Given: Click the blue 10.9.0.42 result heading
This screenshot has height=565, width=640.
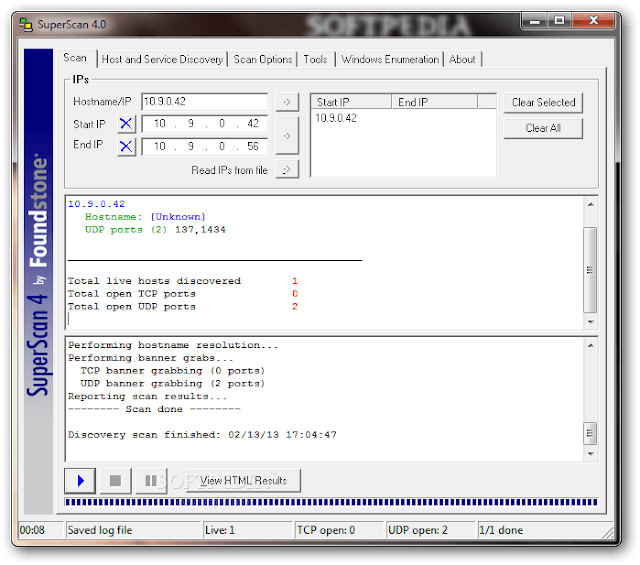Looking at the screenshot, I should coord(96,204).
